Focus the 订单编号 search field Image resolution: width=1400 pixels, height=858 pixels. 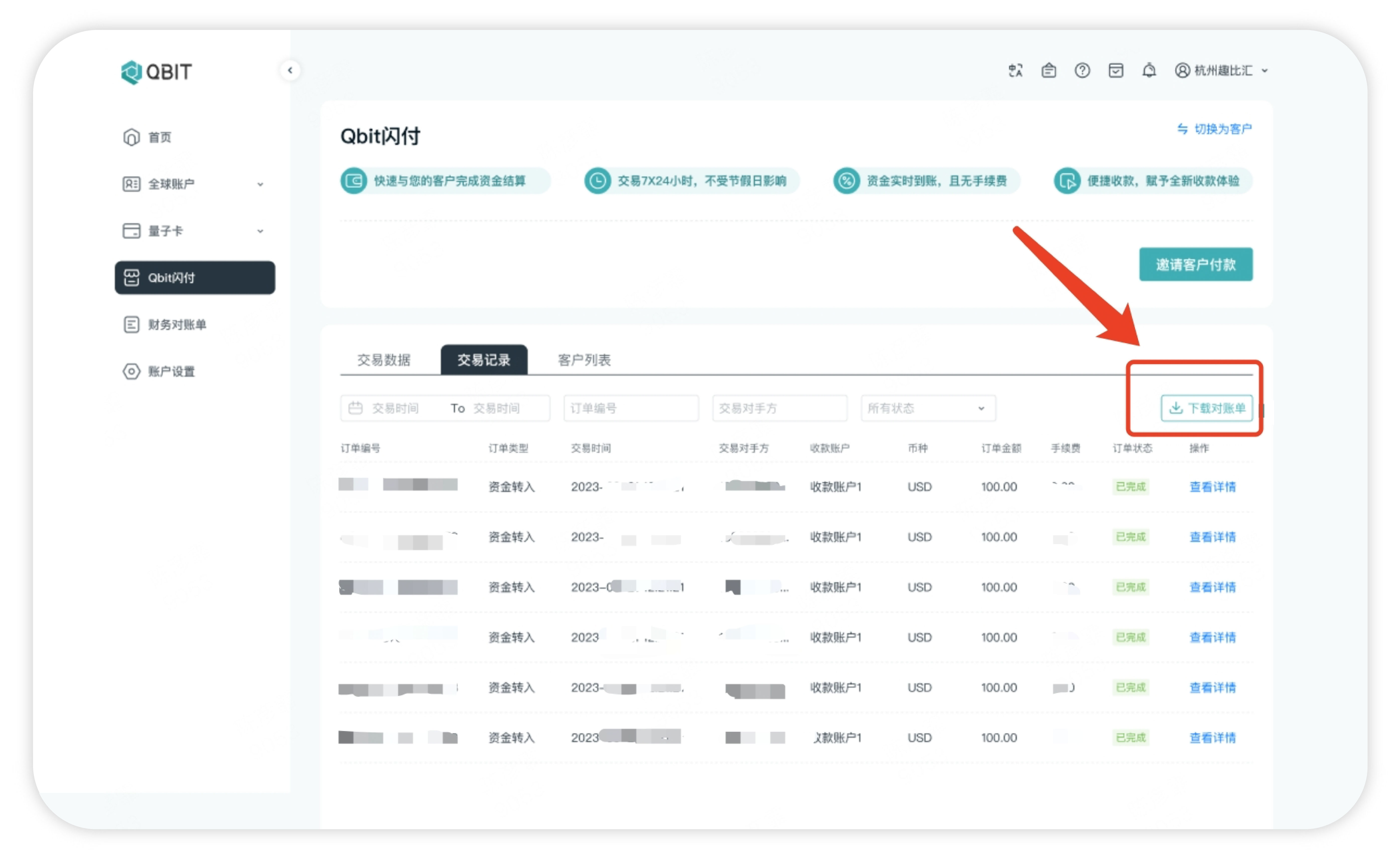pyautogui.click(x=632, y=409)
